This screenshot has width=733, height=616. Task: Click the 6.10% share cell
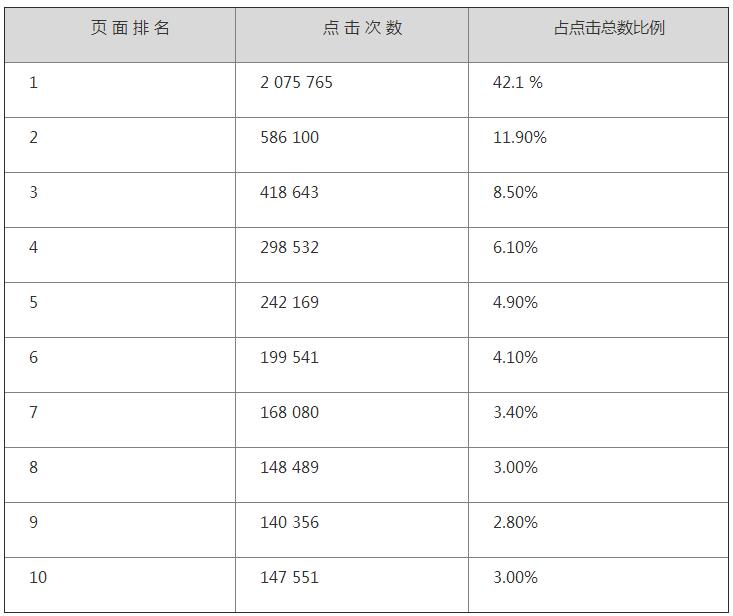[x=515, y=248]
